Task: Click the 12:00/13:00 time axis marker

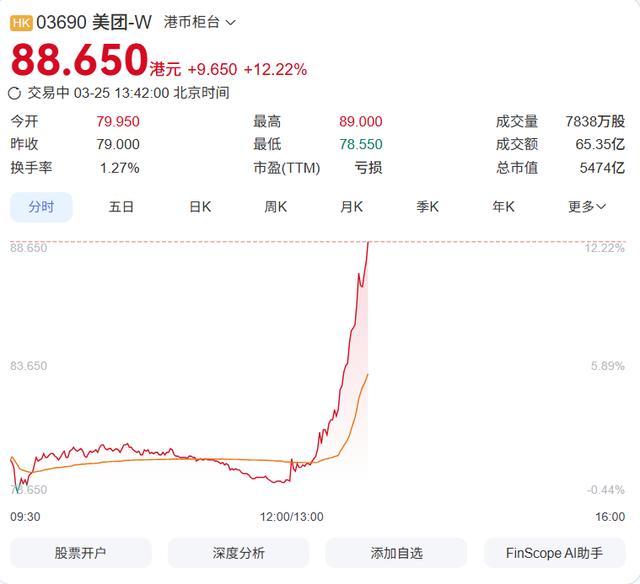Action: tap(291, 517)
